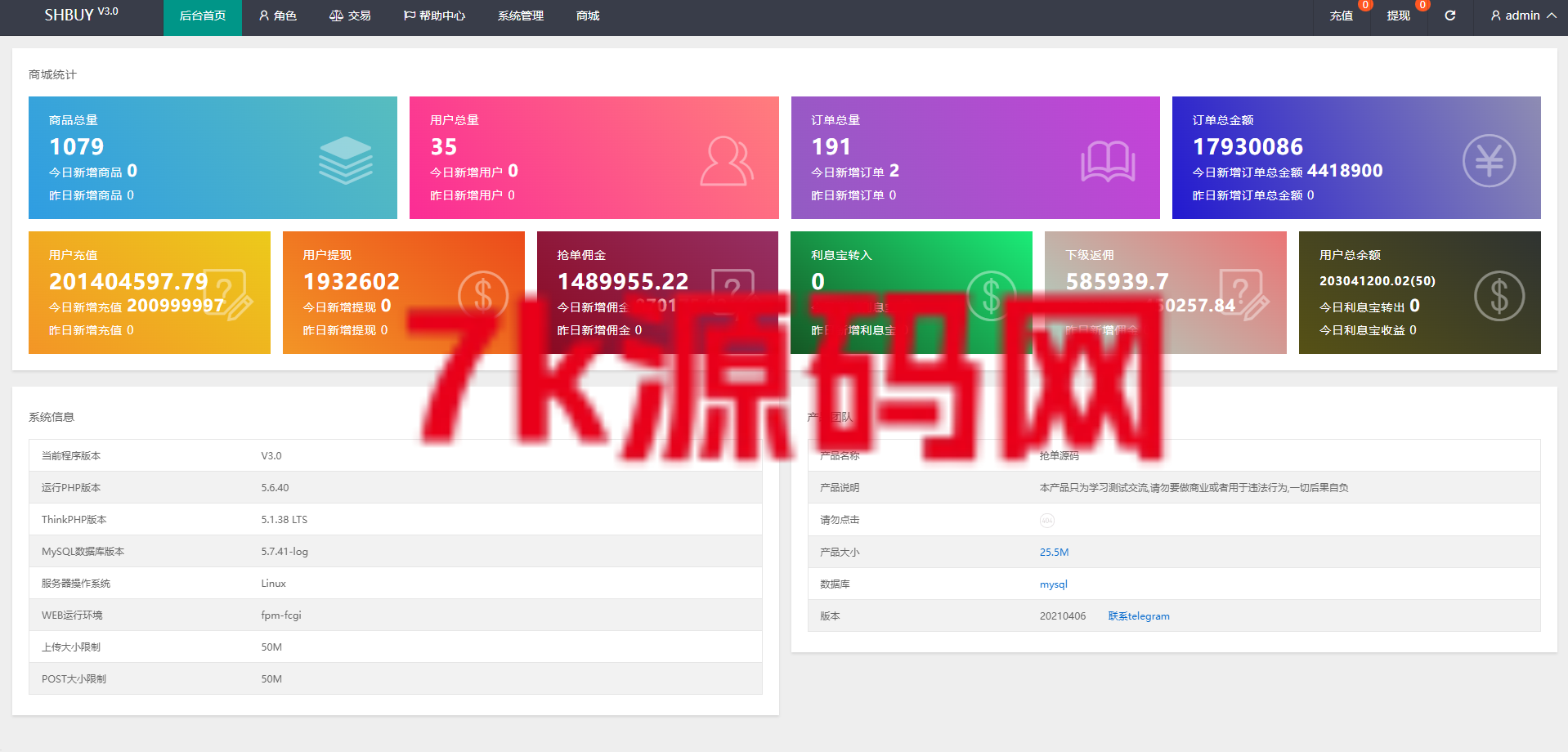
Task: Open the 后台首页 tab
Action: [203, 16]
